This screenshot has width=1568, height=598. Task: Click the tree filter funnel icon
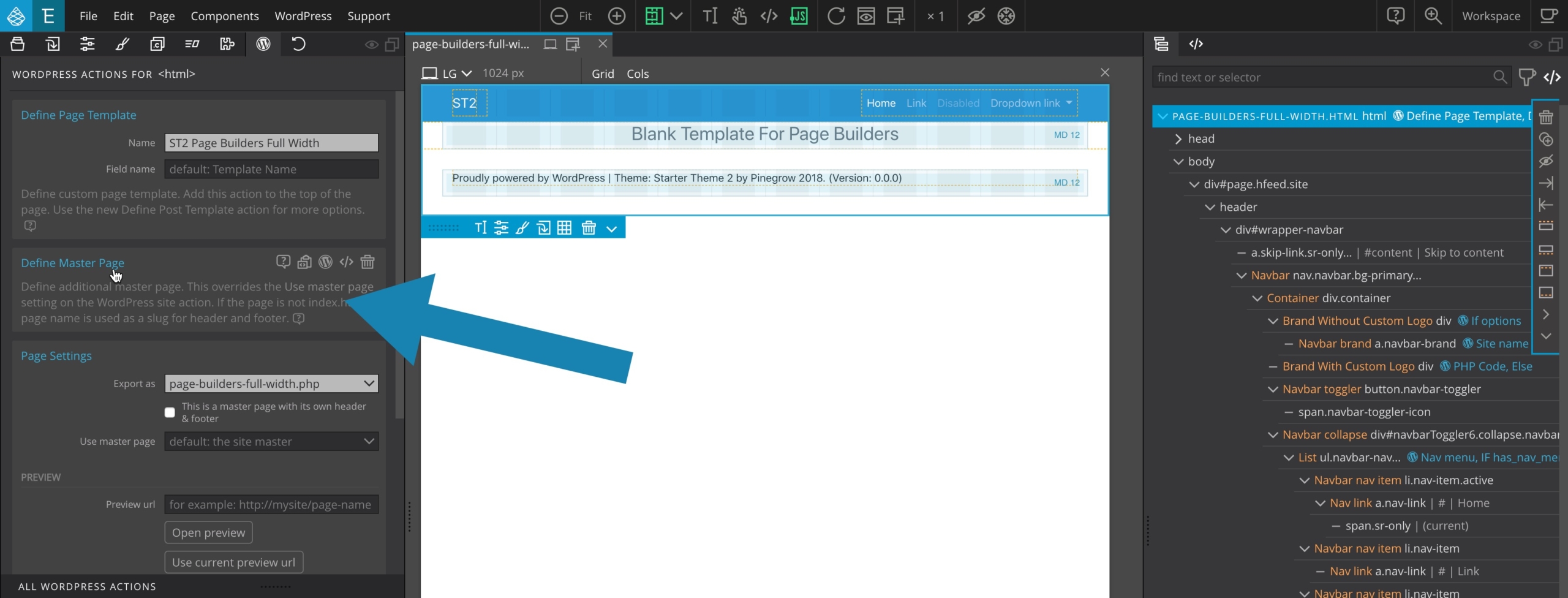(x=1527, y=77)
